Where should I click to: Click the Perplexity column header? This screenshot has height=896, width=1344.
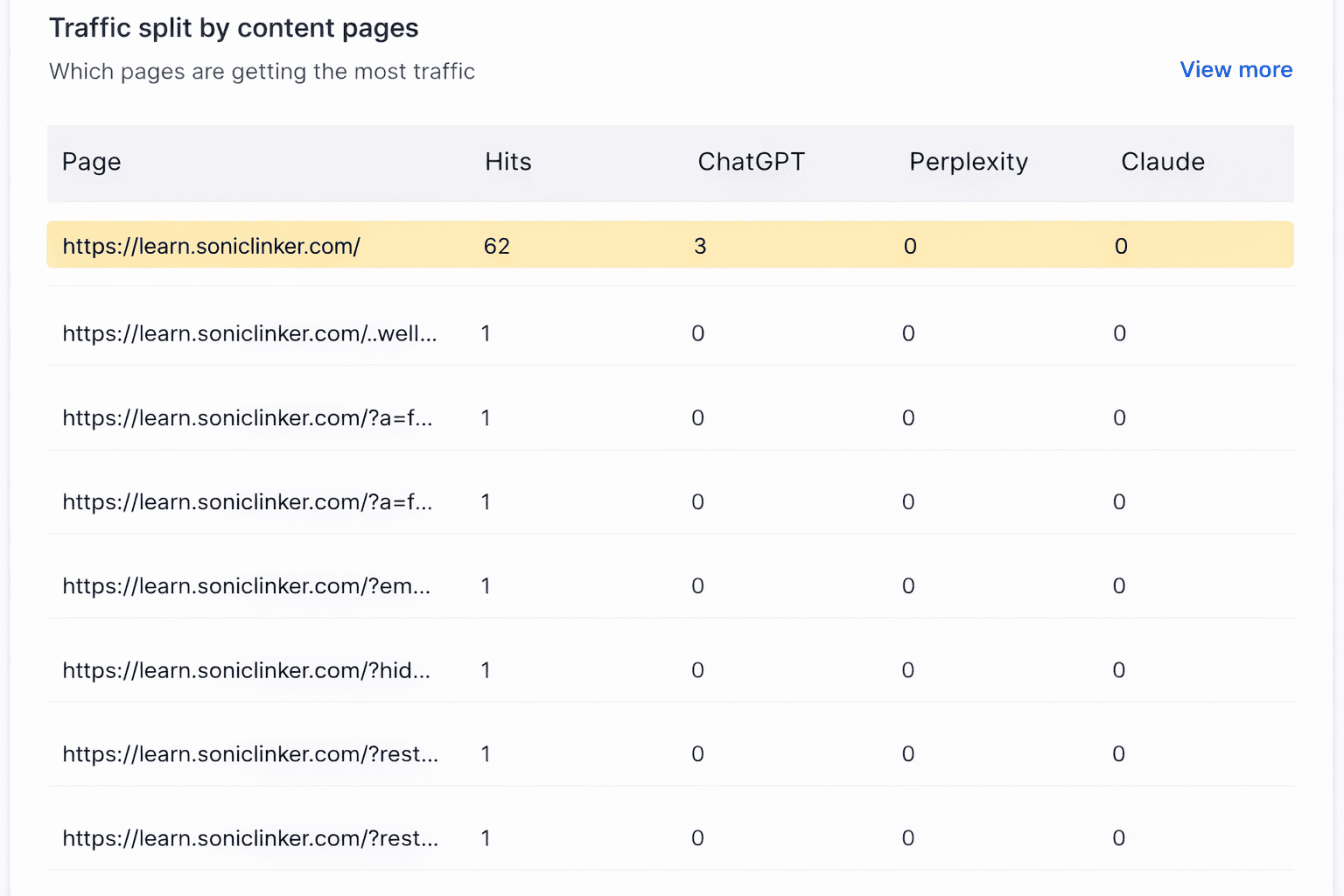(x=969, y=162)
